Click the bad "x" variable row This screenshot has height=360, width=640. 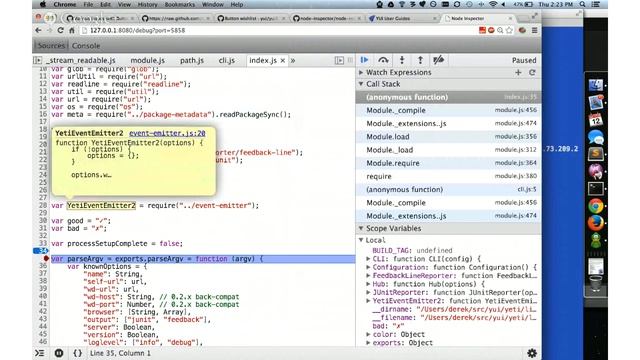(x=388, y=326)
